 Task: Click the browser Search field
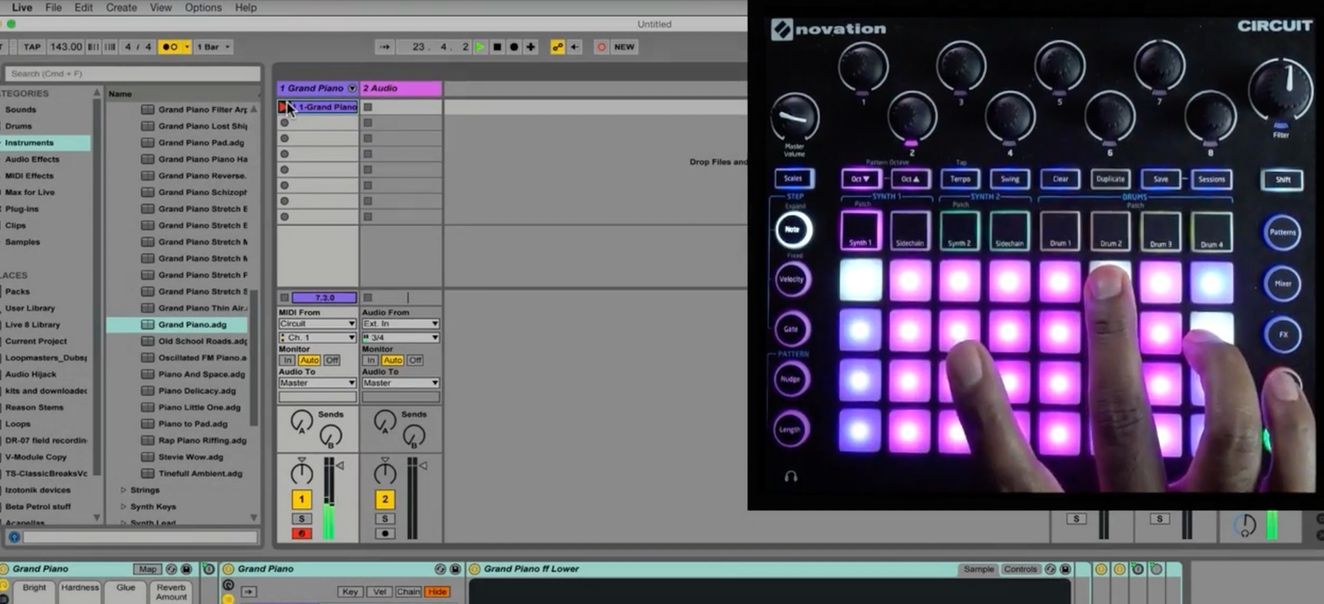point(132,73)
